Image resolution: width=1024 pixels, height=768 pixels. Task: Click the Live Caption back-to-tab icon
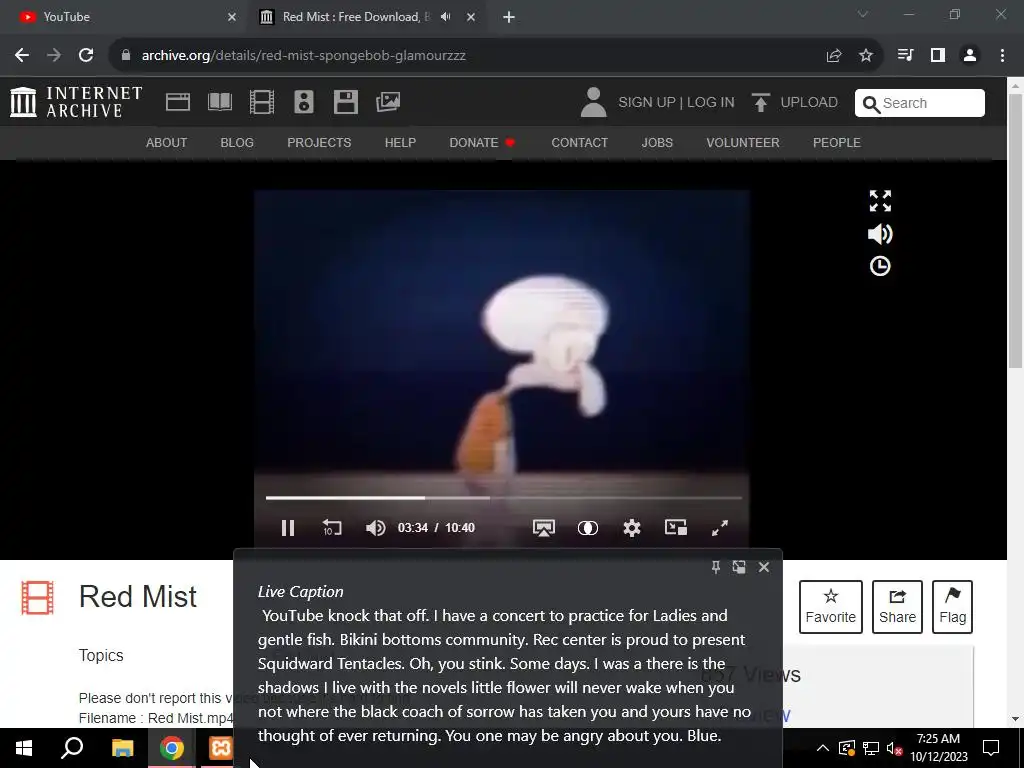tap(739, 567)
